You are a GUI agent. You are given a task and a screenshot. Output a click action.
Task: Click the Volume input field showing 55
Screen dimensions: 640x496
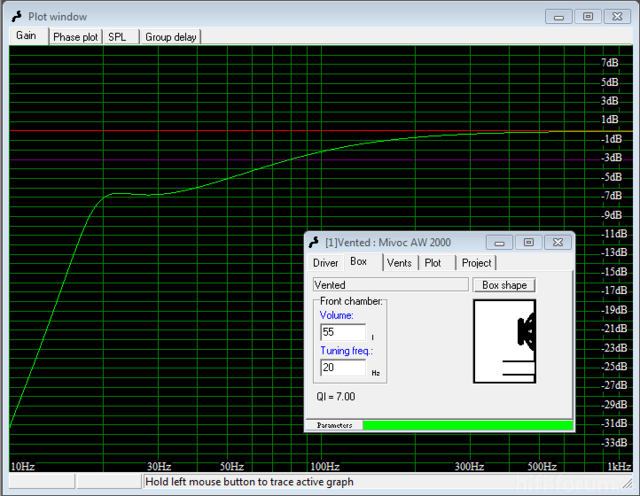[343, 332]
